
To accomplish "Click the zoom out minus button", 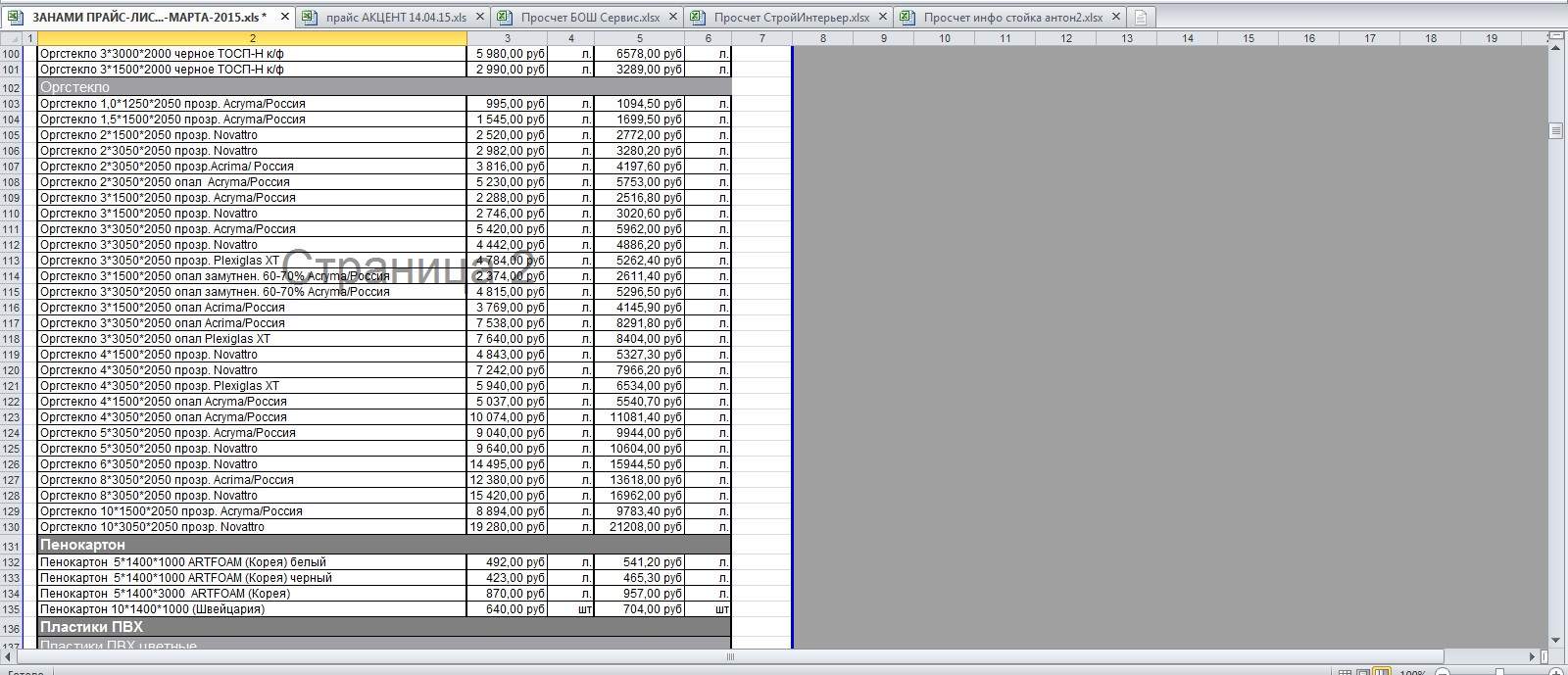I will [x=1442, y=673].
